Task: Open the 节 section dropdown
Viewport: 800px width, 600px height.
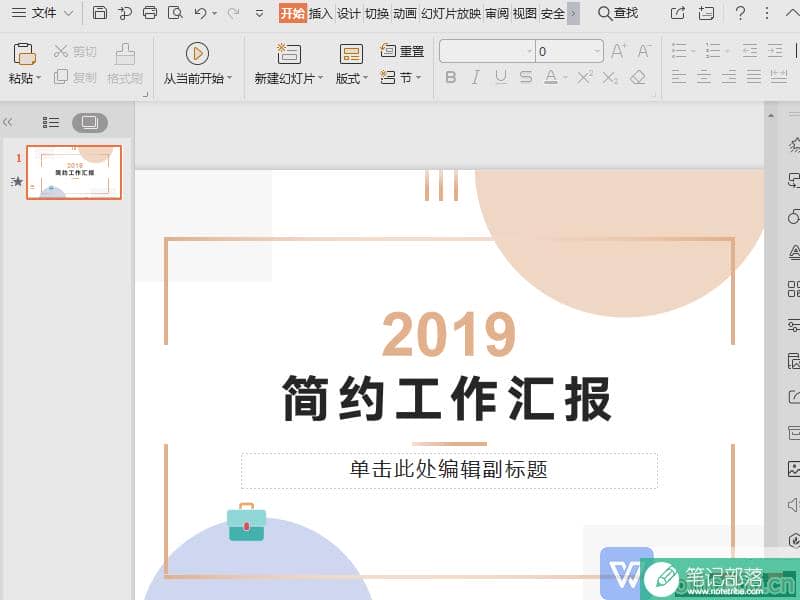Action: click(x=401, y=78)
